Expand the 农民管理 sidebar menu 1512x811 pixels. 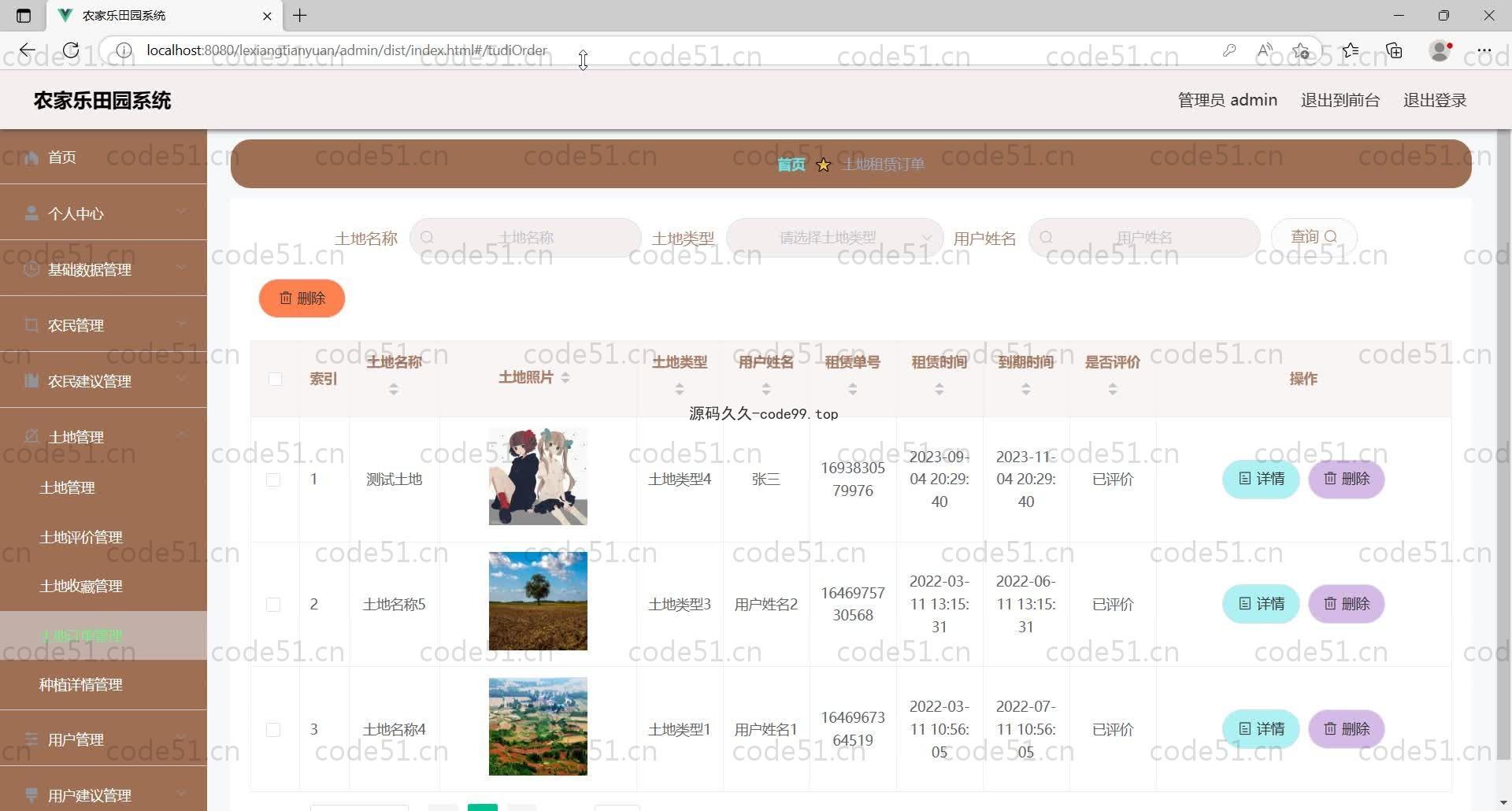[x=103, y=325]
